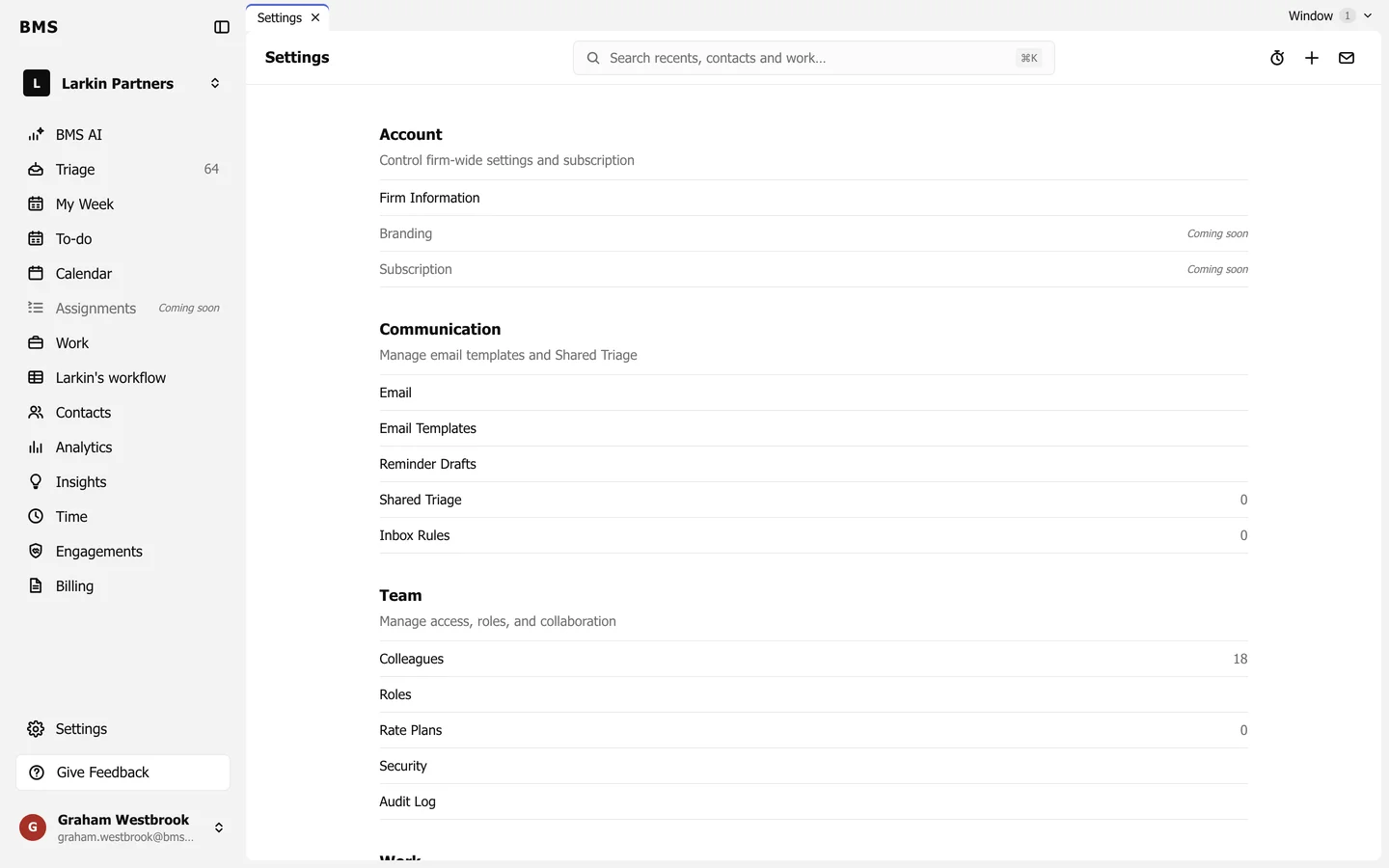
Task: Open Security settings row
Action: pyautogui.click(x=813, y=766)
